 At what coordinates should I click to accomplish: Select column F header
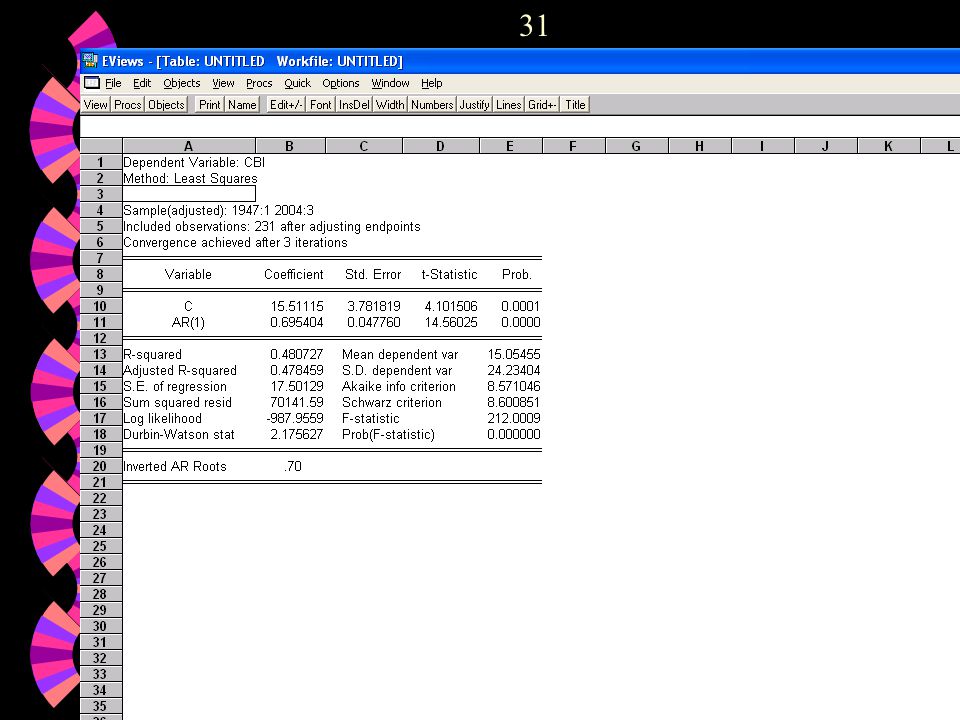[x=573, y=146]
